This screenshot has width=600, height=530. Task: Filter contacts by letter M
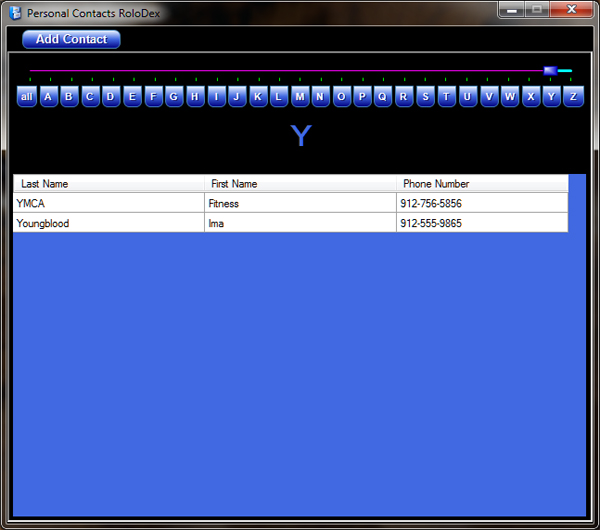[x=300, y=96]
